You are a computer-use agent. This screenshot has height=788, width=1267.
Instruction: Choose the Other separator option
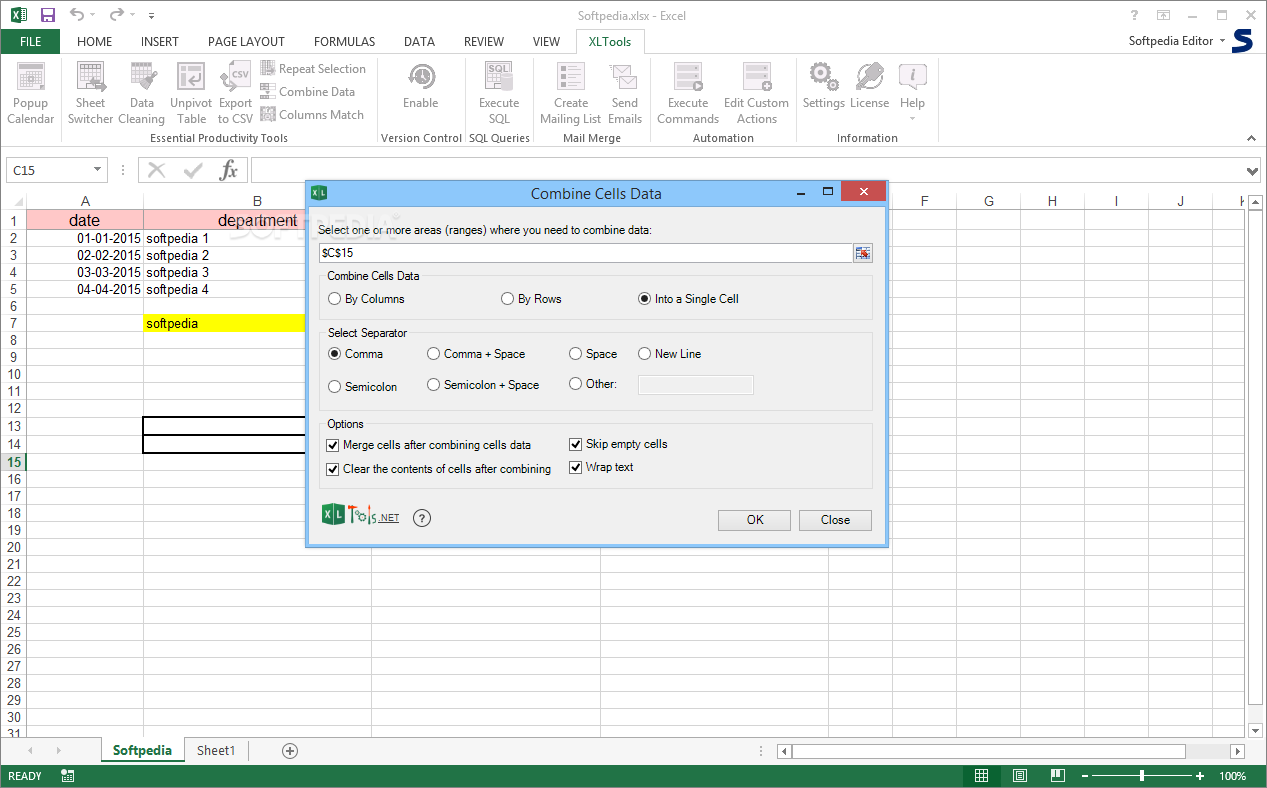(x=593, y=384)
